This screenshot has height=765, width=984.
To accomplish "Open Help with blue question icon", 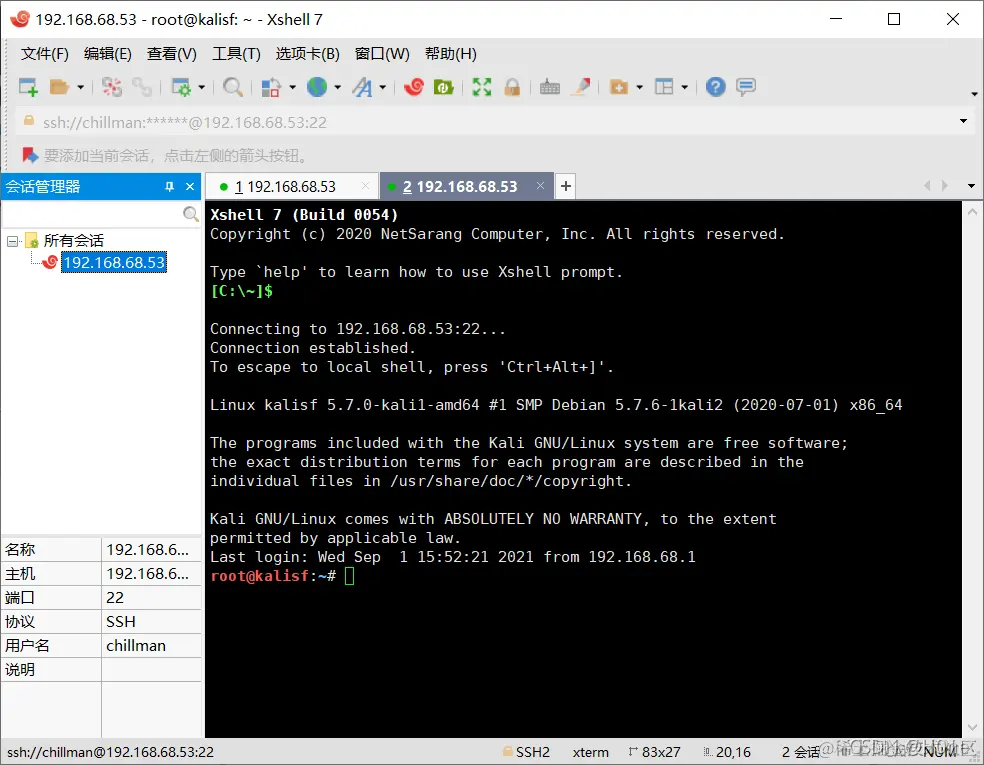I will [715, 87].
